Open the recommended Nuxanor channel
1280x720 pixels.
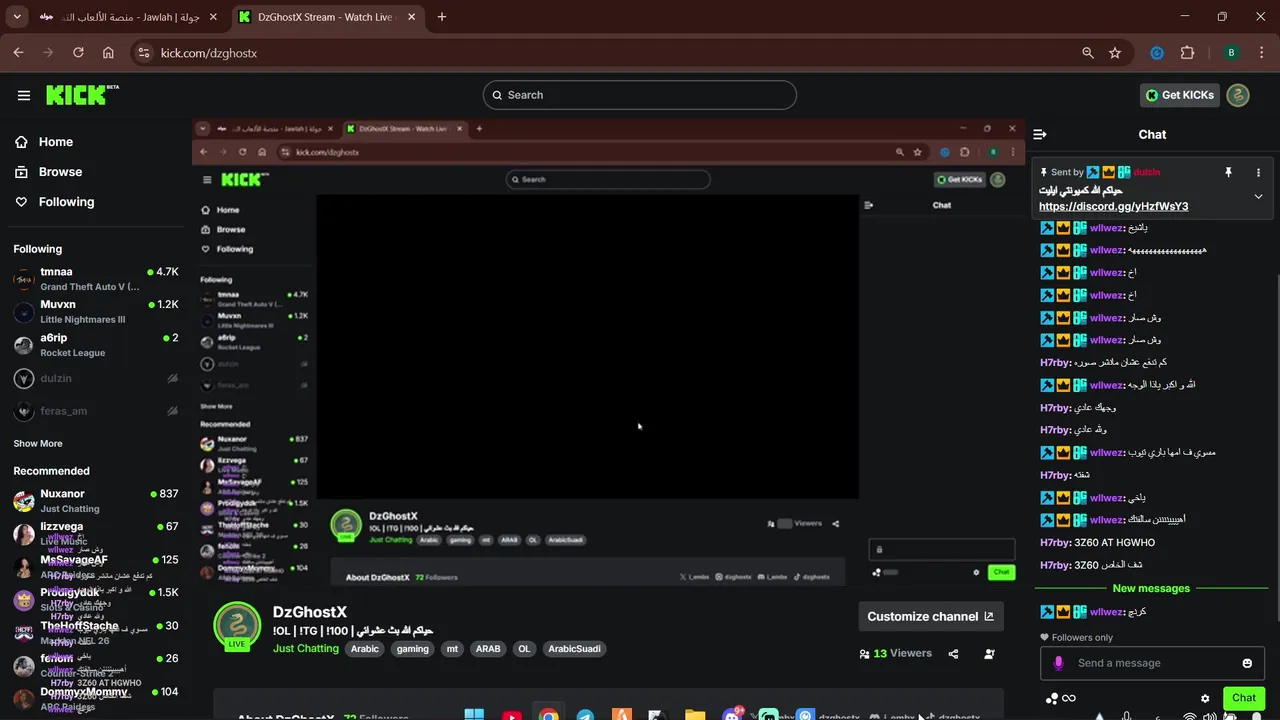[x=96, y=501]
